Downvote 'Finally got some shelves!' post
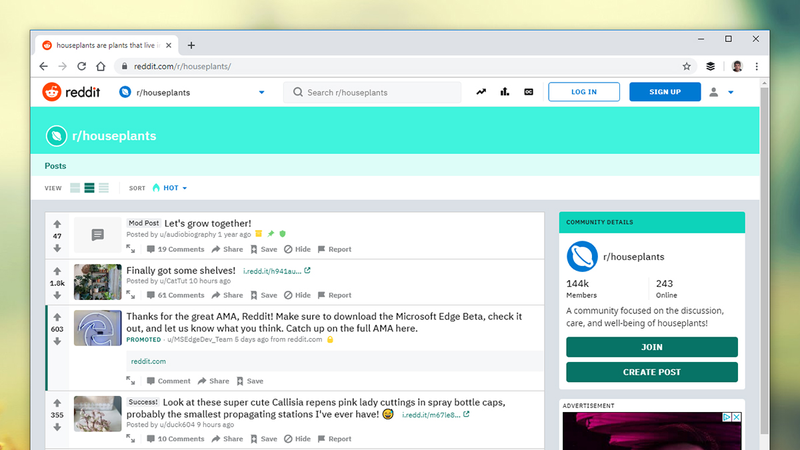 57,295
